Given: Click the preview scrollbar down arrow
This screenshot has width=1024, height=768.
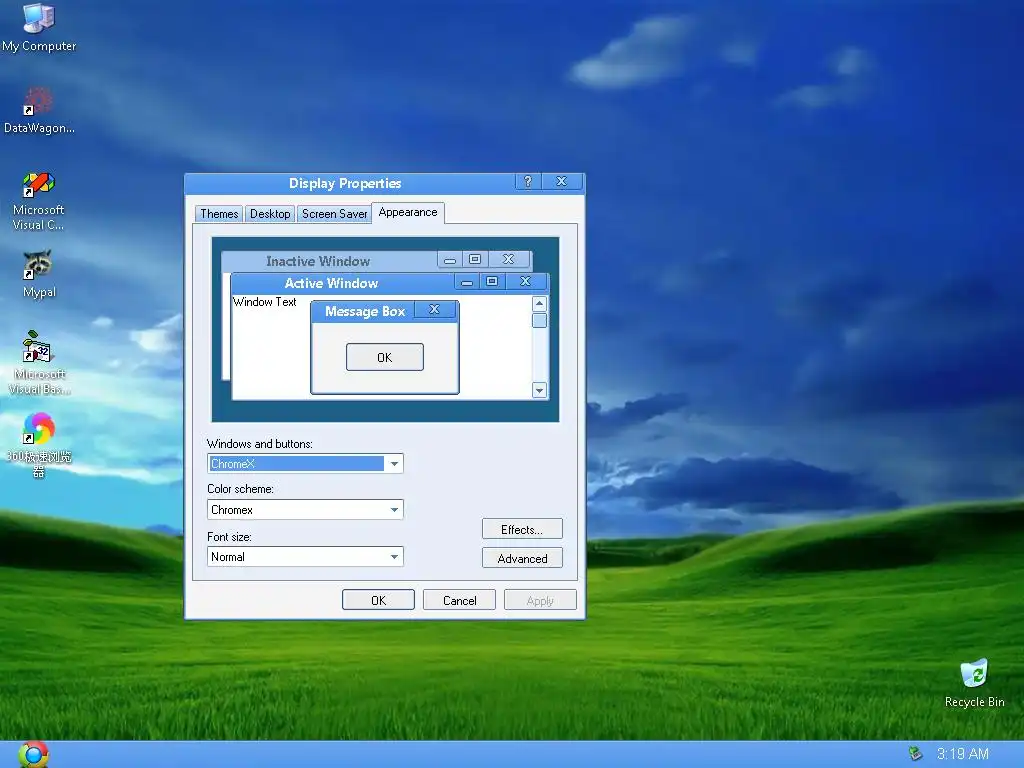Looking at the screenshot, I should [x=539, y=391].
